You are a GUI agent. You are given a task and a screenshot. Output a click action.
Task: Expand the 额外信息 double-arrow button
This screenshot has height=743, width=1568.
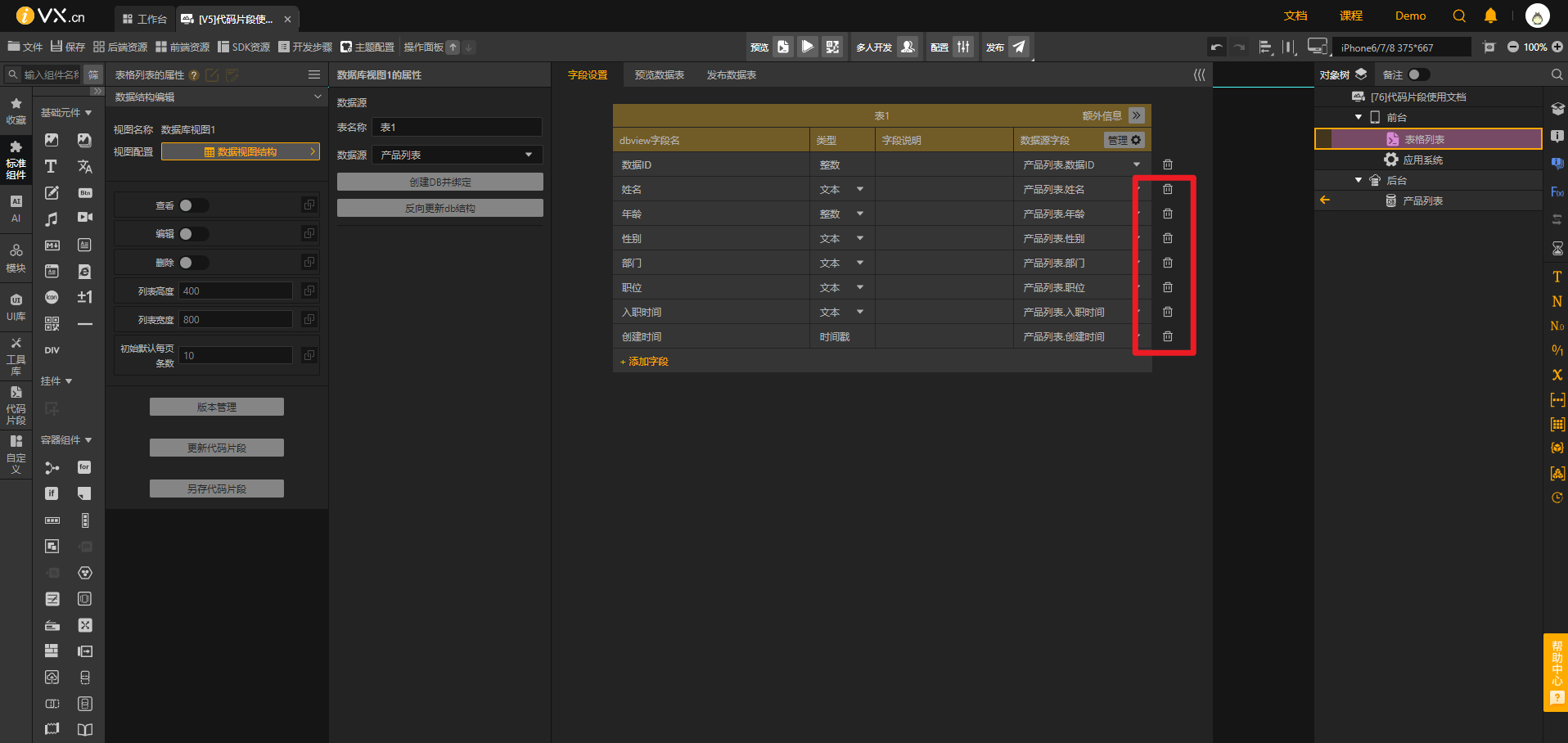pyautogui.click(x=1137, y=115)
